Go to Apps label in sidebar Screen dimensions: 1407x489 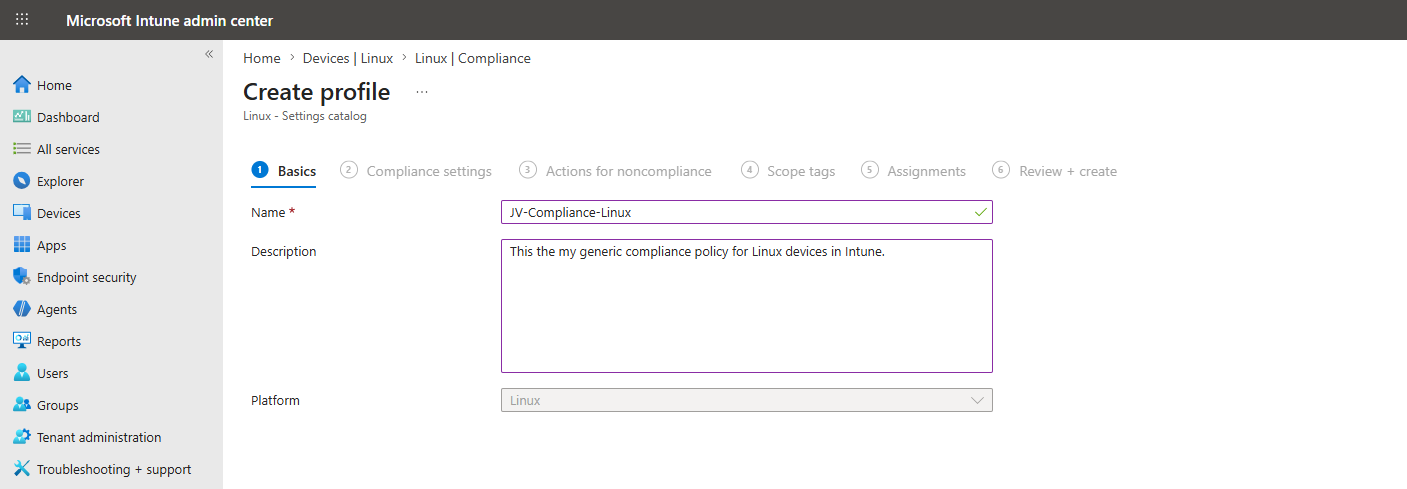pos(52,246)
